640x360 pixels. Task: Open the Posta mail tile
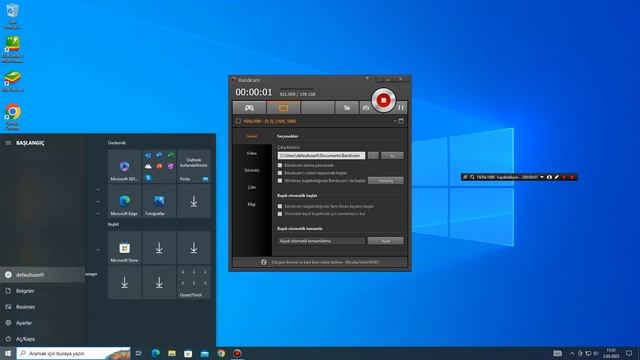(x=194, y=166)
